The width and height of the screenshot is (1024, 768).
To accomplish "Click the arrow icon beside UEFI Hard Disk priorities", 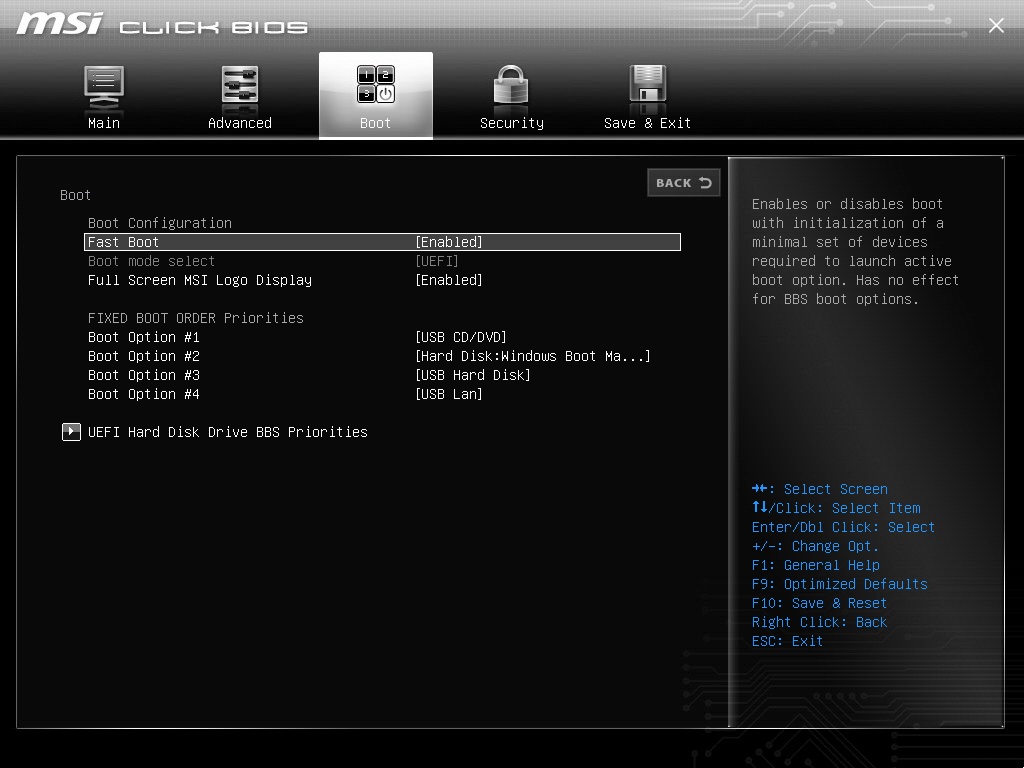I will 71,432.
